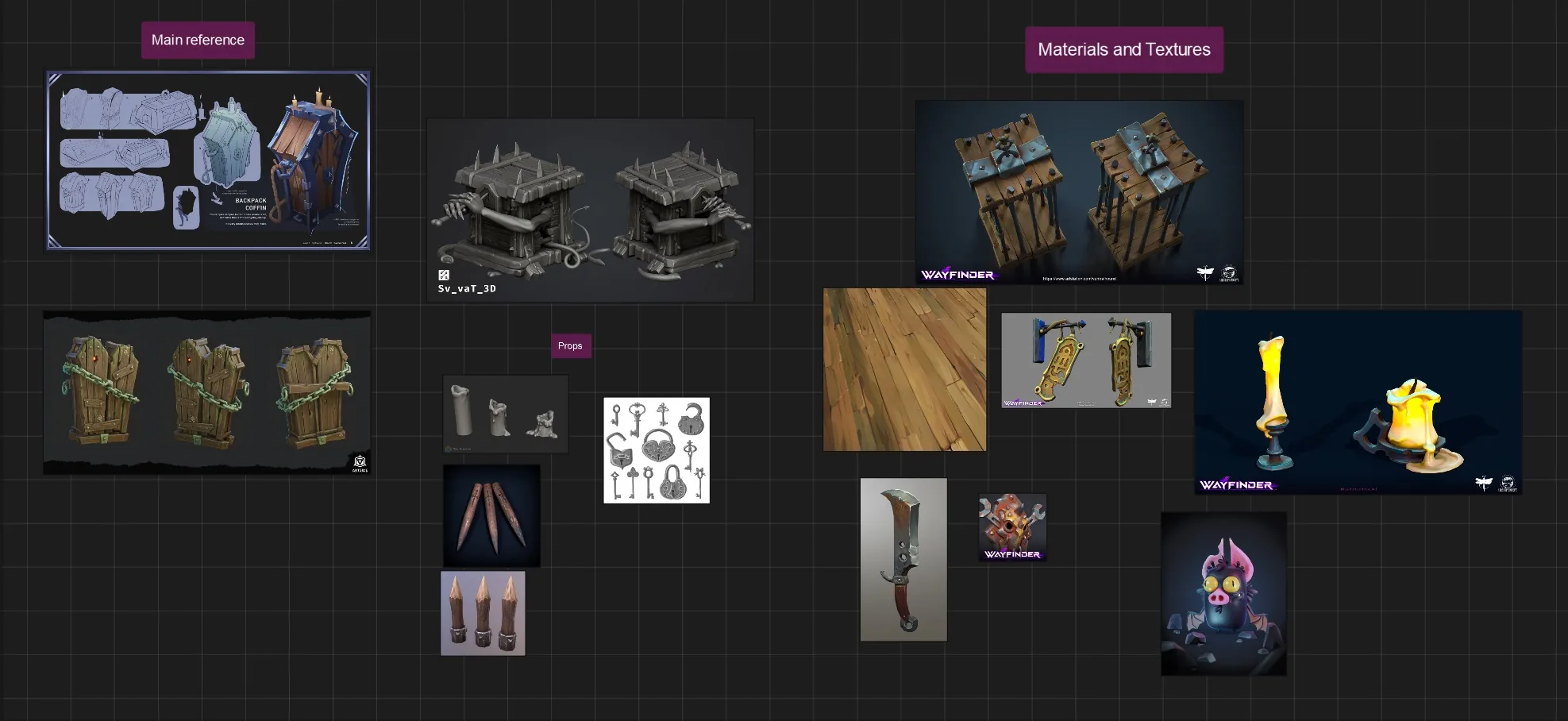Select the Wayfinder hanging signs image
Viewport: 1568px width, 721px height.
pyautogui.click(x=1086, y=360)
